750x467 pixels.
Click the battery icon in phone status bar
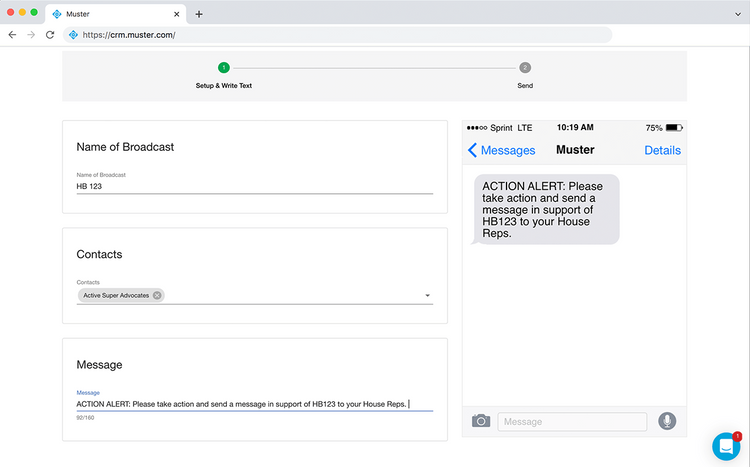tap(674, 128)
